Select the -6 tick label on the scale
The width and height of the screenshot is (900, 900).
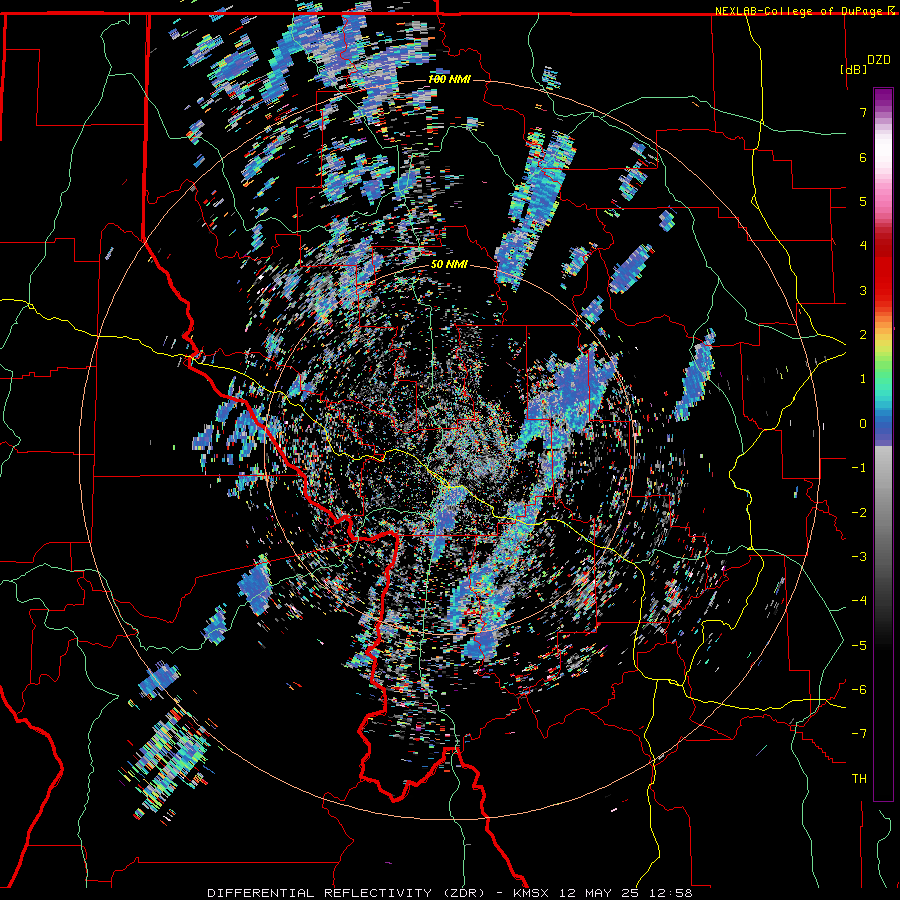[859, 690]
